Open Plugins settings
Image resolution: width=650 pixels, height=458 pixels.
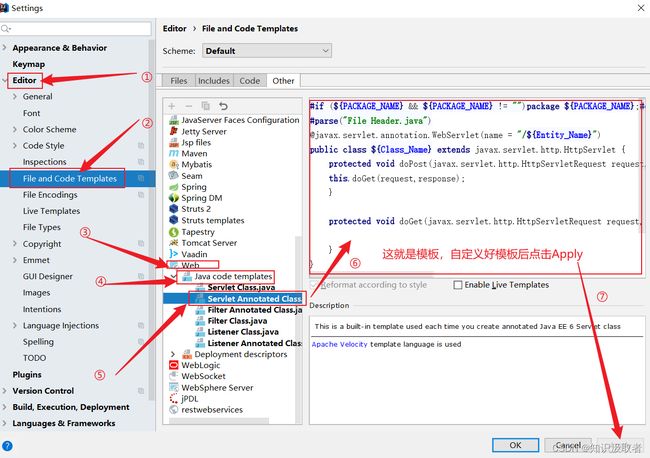coord(27,375)
